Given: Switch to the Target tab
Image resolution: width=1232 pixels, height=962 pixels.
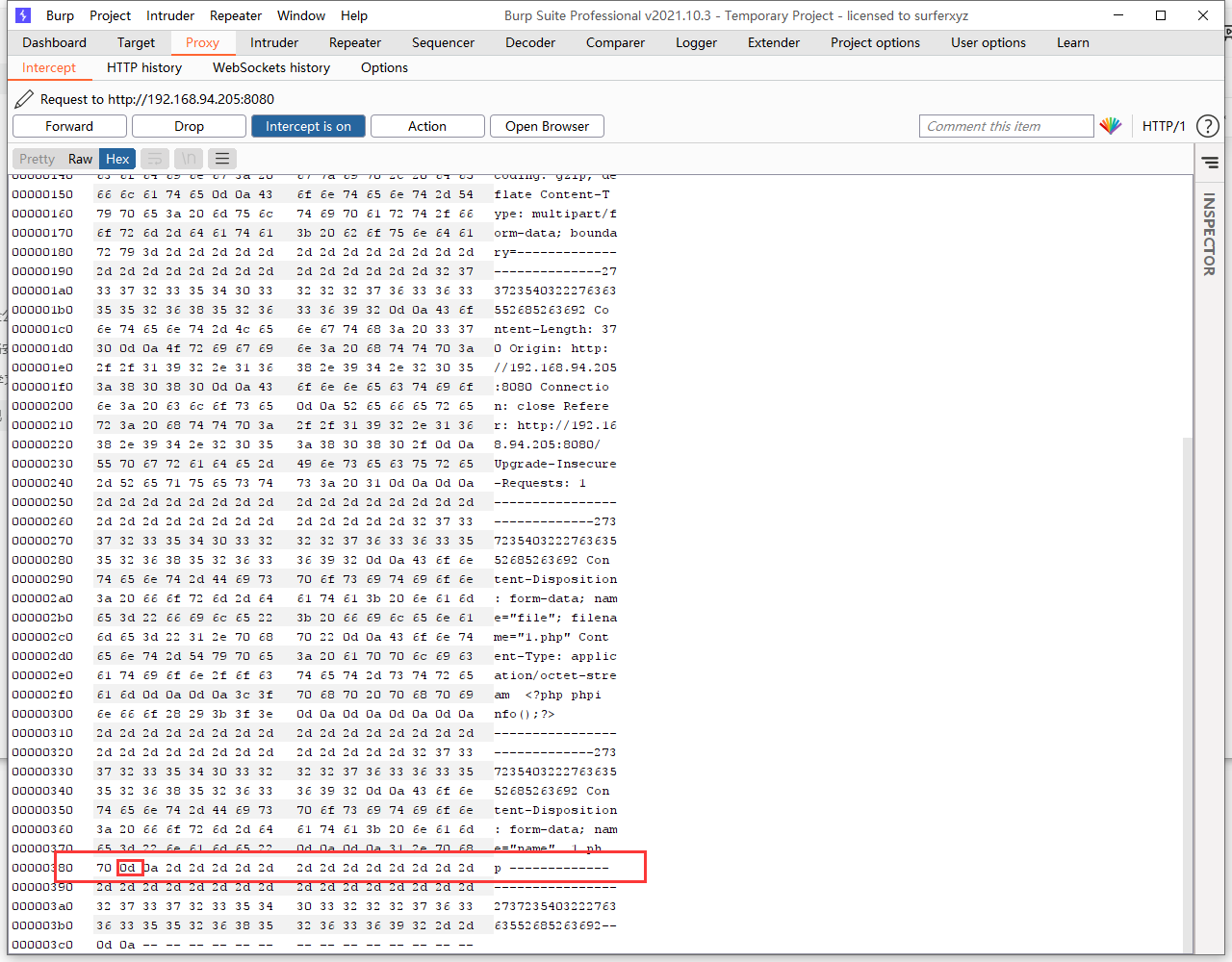Looking at the screenshot, I should pyautogui.click(x=136, y=42).
